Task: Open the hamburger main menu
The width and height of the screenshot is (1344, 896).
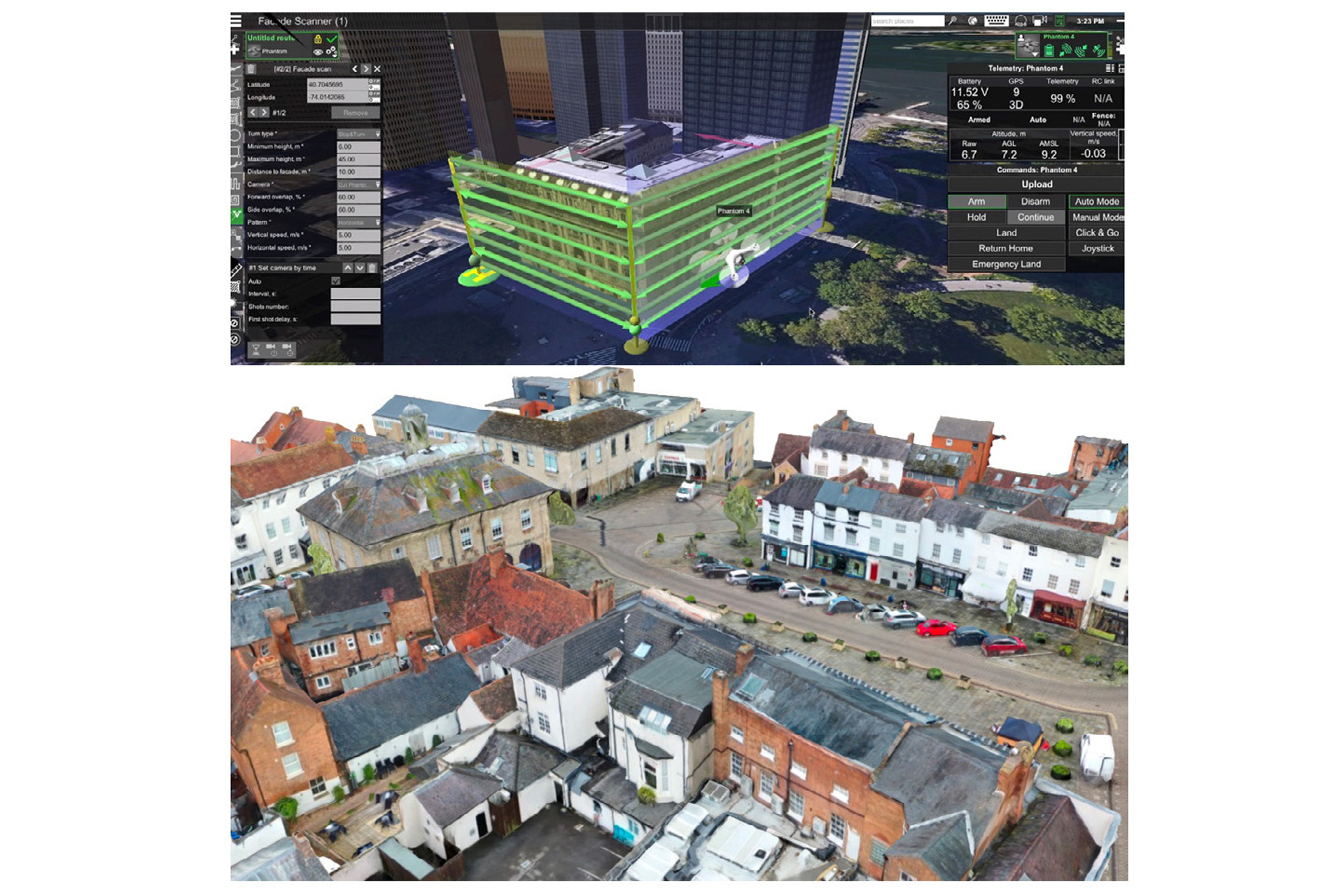Action: coord(237,21)
